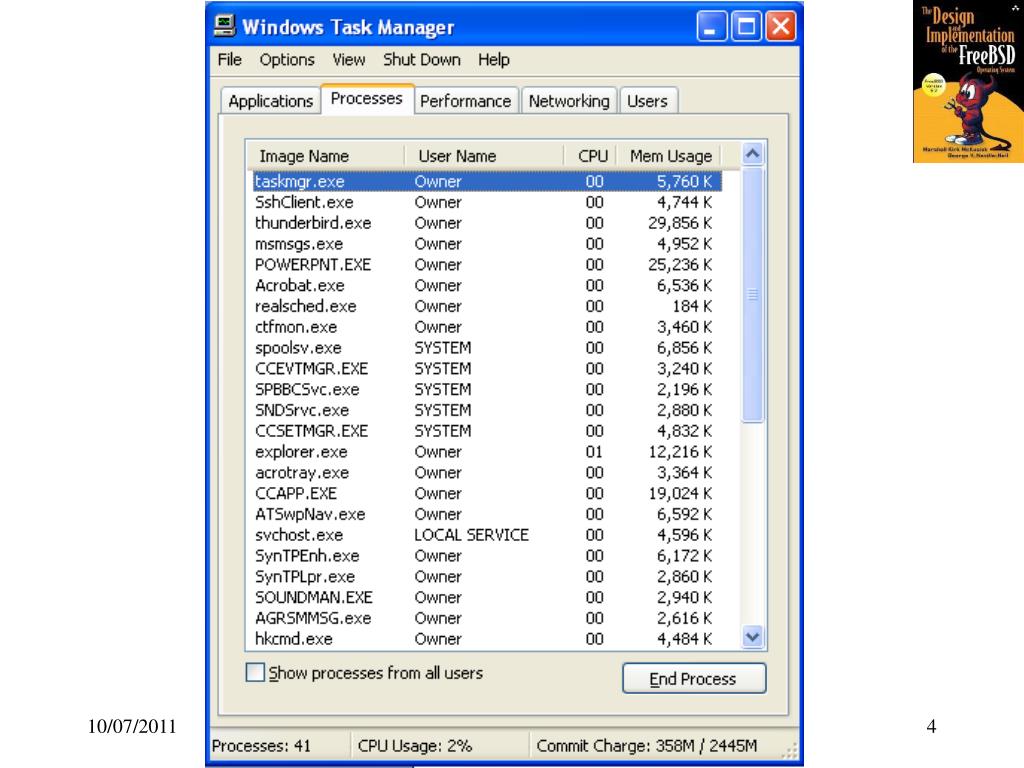Open the Applications tab
Screen dimensions: 1024x768
270,101
